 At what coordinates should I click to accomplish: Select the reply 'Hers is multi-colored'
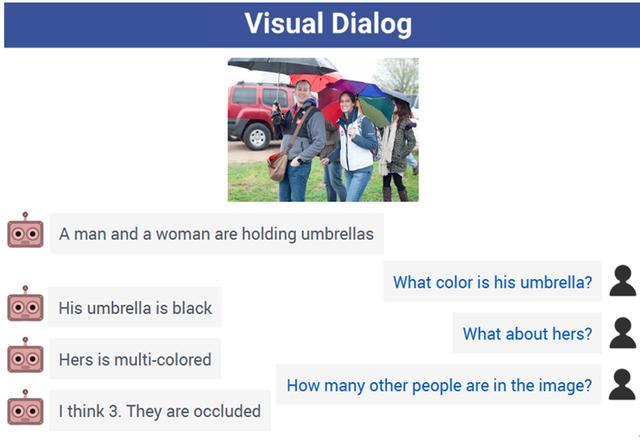click(135, 360)
